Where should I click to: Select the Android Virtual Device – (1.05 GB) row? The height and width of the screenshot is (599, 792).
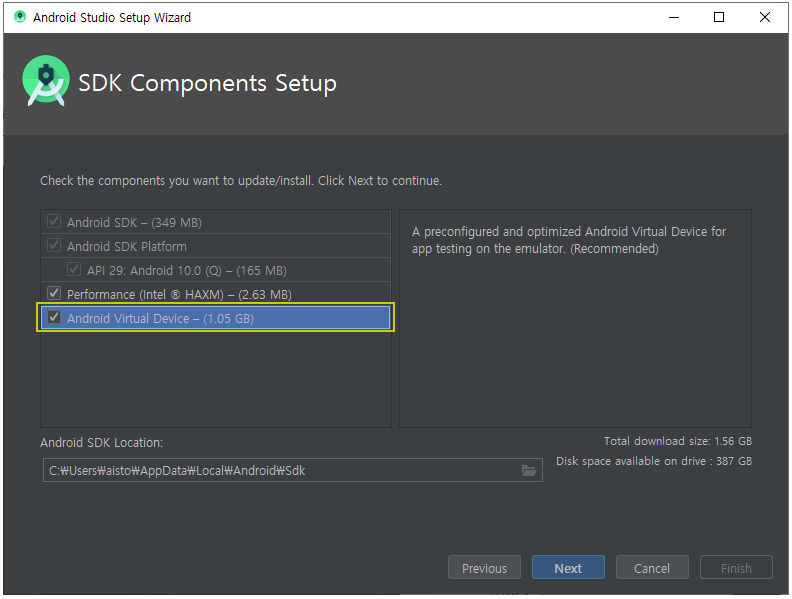[x=216, y=318]
